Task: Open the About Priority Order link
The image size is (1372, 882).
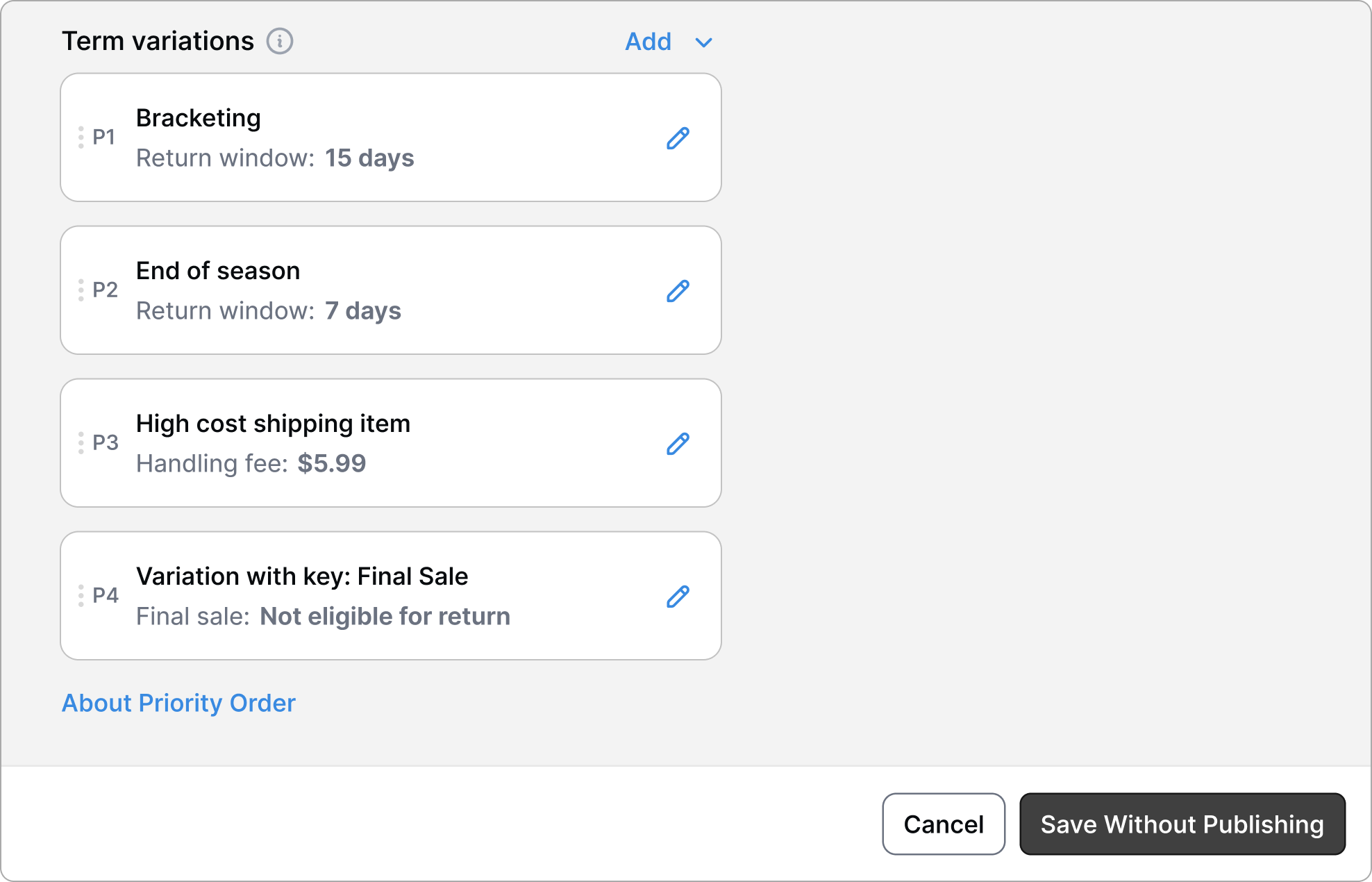Action: [x=178, y=703]
